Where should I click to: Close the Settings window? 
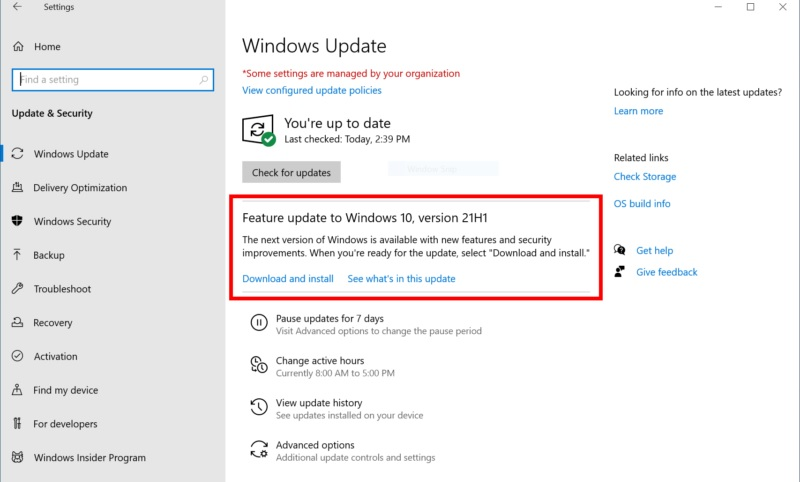click(x=783, y=7)
